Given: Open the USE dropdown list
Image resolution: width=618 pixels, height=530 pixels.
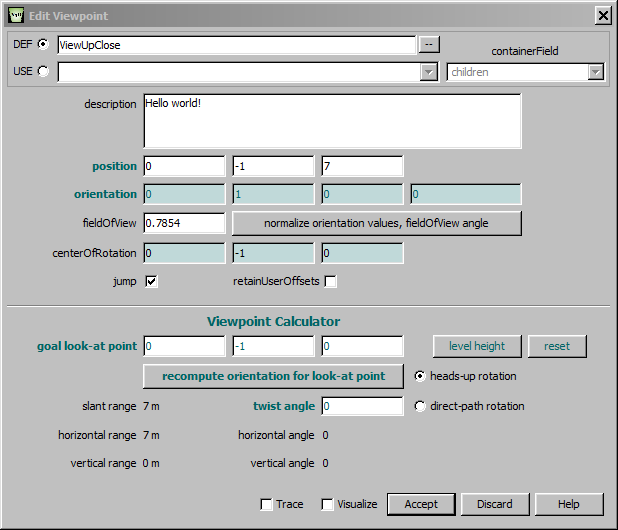Looking at the screenshot, I should click(429, 72).
